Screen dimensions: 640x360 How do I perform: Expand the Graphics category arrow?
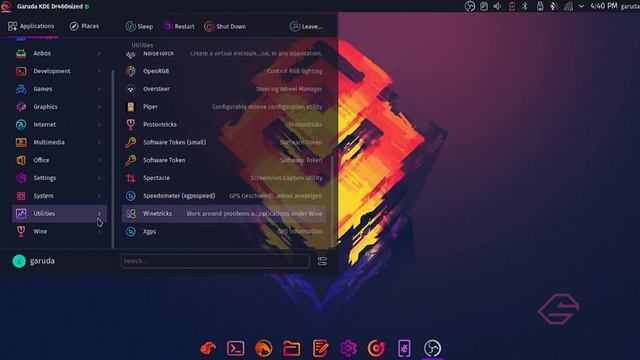[99, 107]
